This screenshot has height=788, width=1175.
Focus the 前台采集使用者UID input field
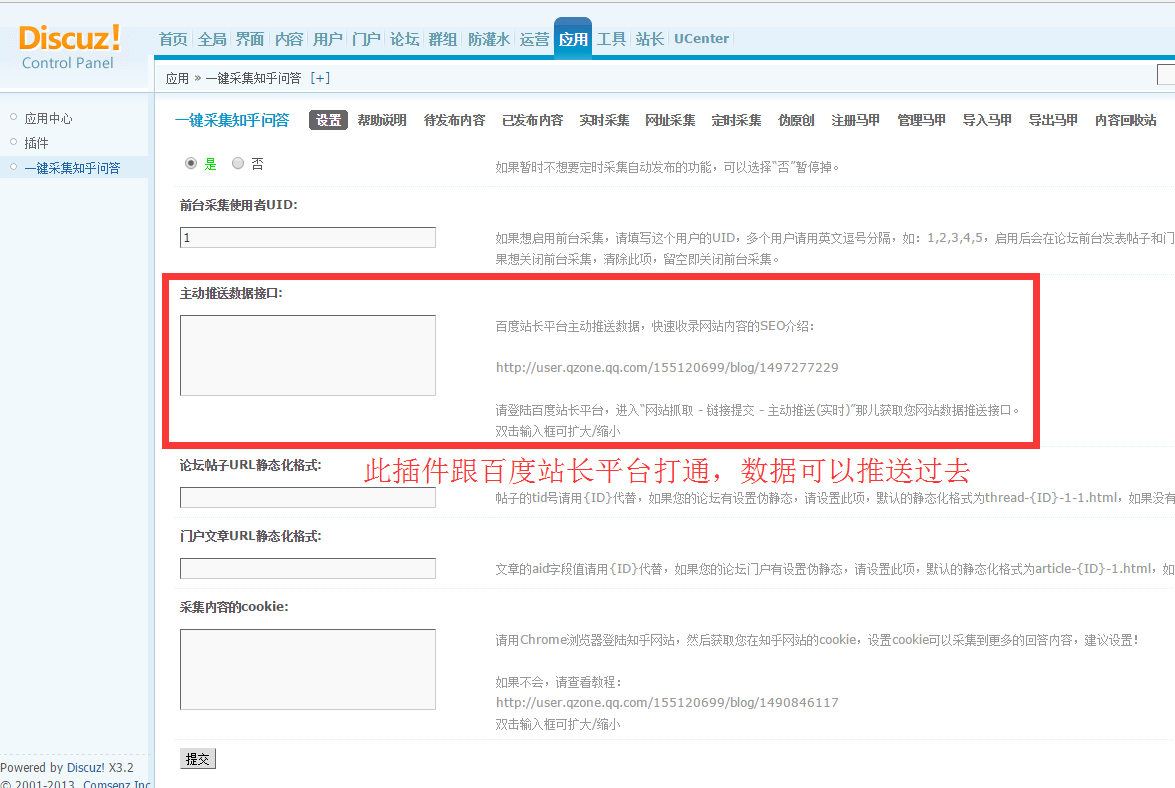pyautogui.click(x=308, y=237)
